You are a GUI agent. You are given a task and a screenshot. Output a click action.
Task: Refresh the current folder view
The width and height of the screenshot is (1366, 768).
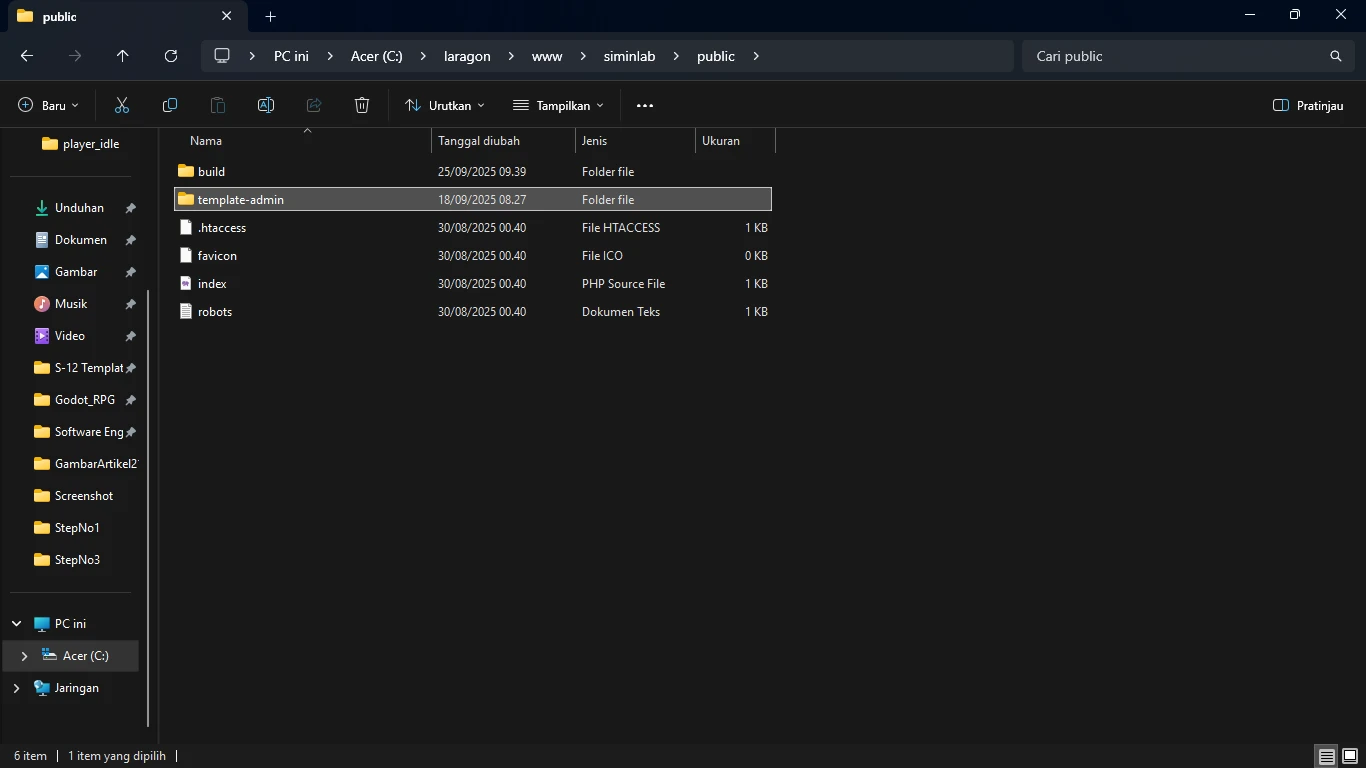pos(171,56)
